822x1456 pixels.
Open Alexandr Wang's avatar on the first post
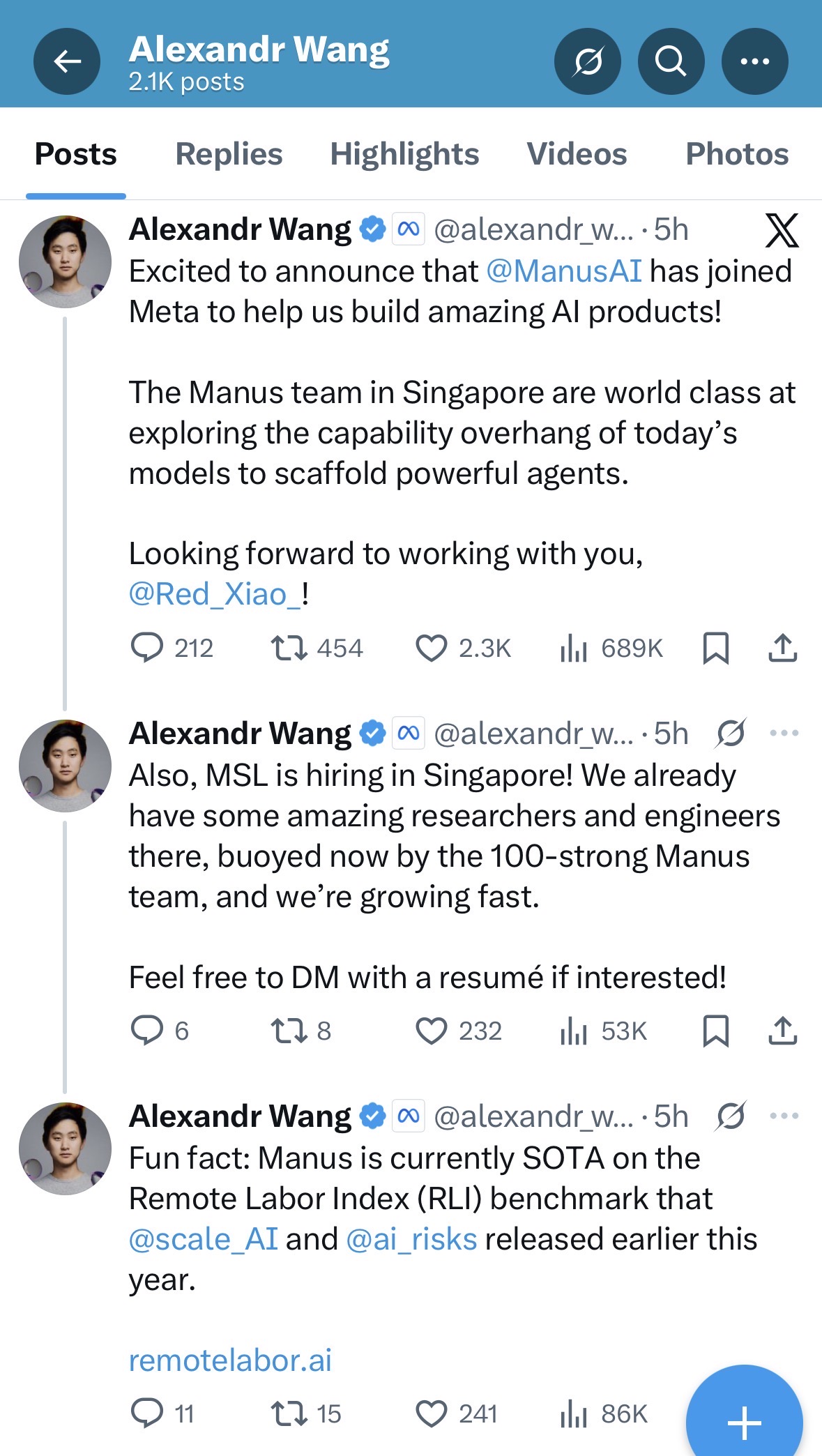tap(65, 261)
